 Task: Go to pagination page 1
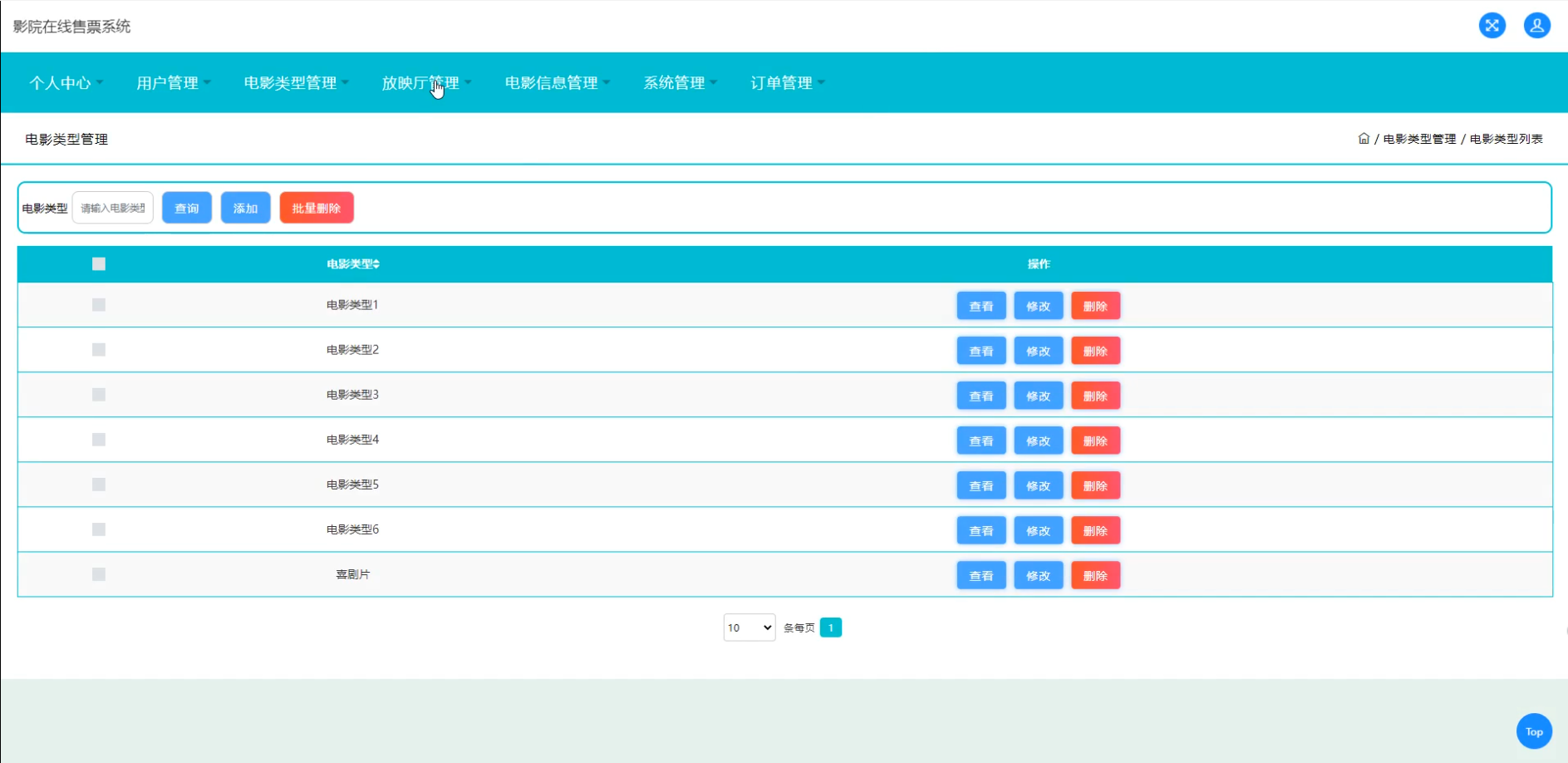(831, 628)
